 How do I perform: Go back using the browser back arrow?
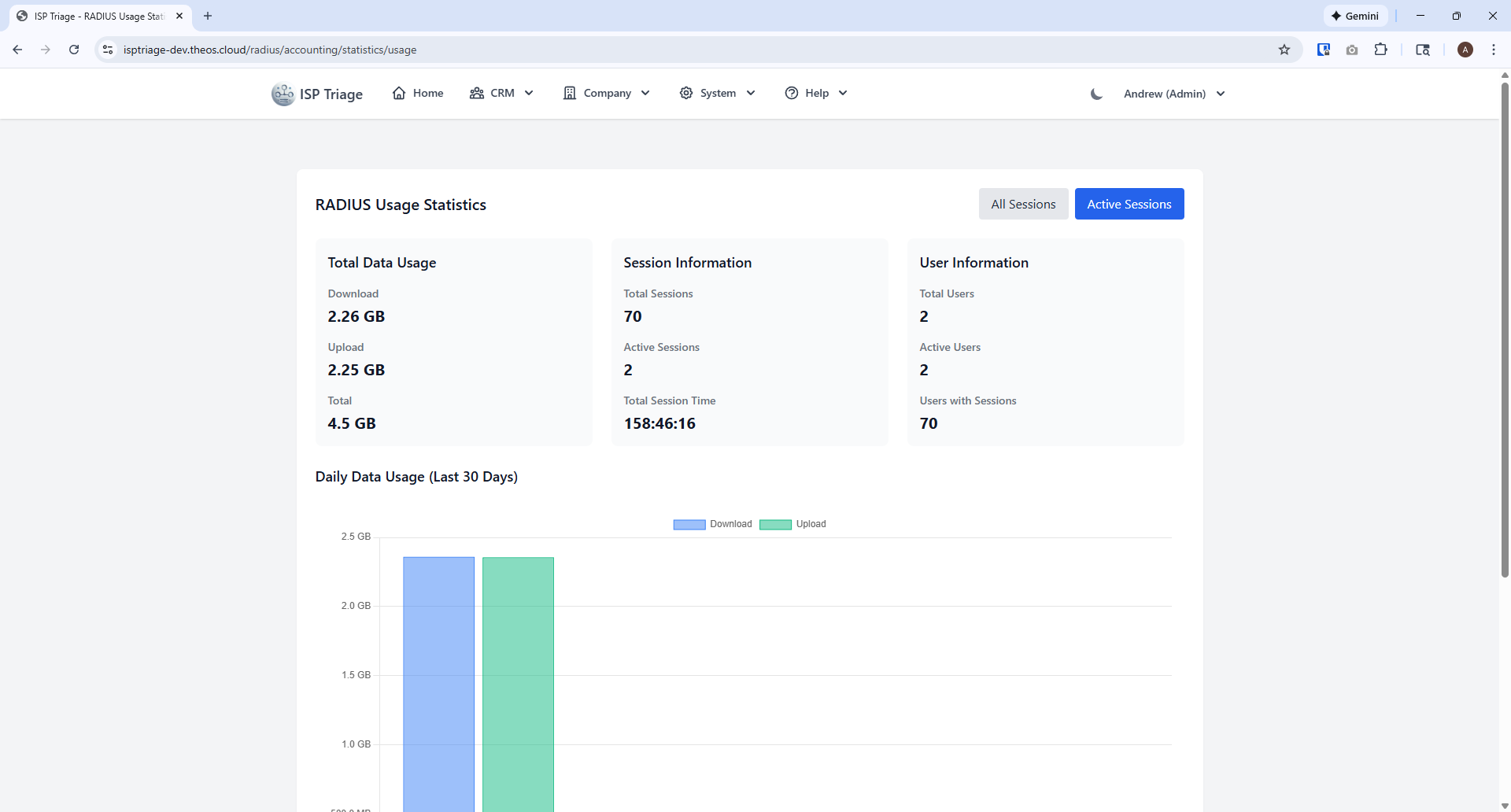click(x=17, y=50)
